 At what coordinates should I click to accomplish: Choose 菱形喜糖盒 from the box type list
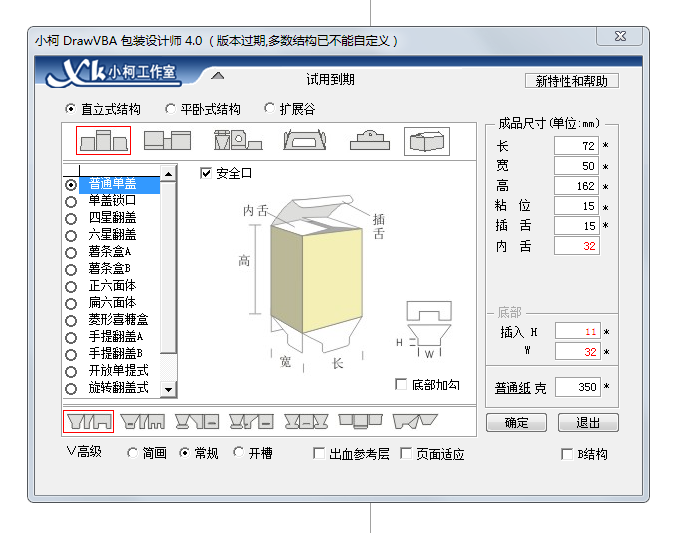[118, 320]
